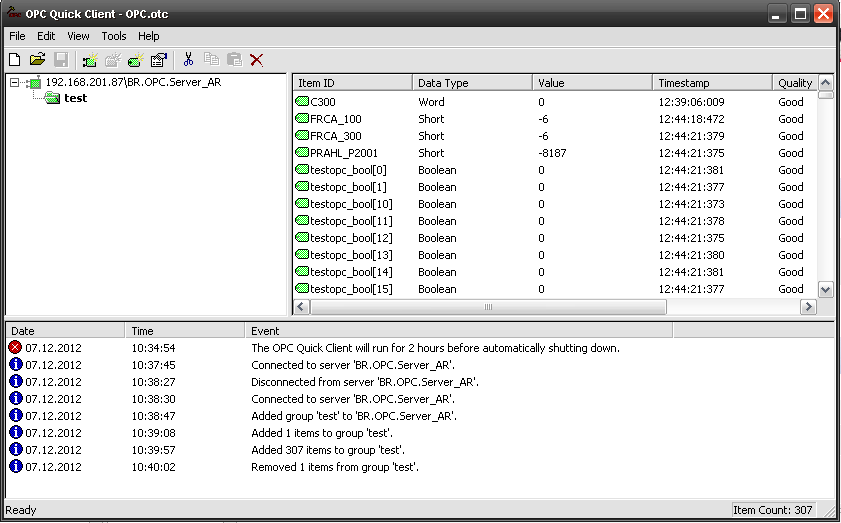Collapse the BR.OPC.Server_AR tree node
Image resolution: width=841 pixels, height=523 pixels.
pyautogui.click(x=14, y=83)
